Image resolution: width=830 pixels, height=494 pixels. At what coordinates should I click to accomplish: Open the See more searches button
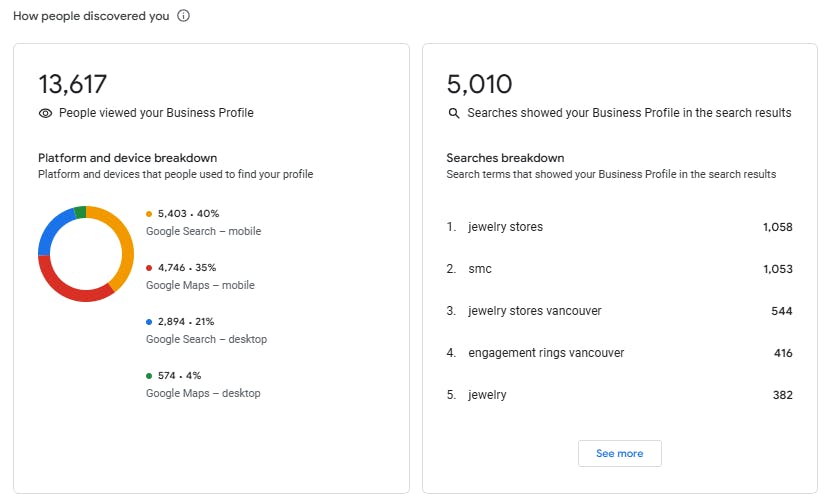(x=619, y=454)
